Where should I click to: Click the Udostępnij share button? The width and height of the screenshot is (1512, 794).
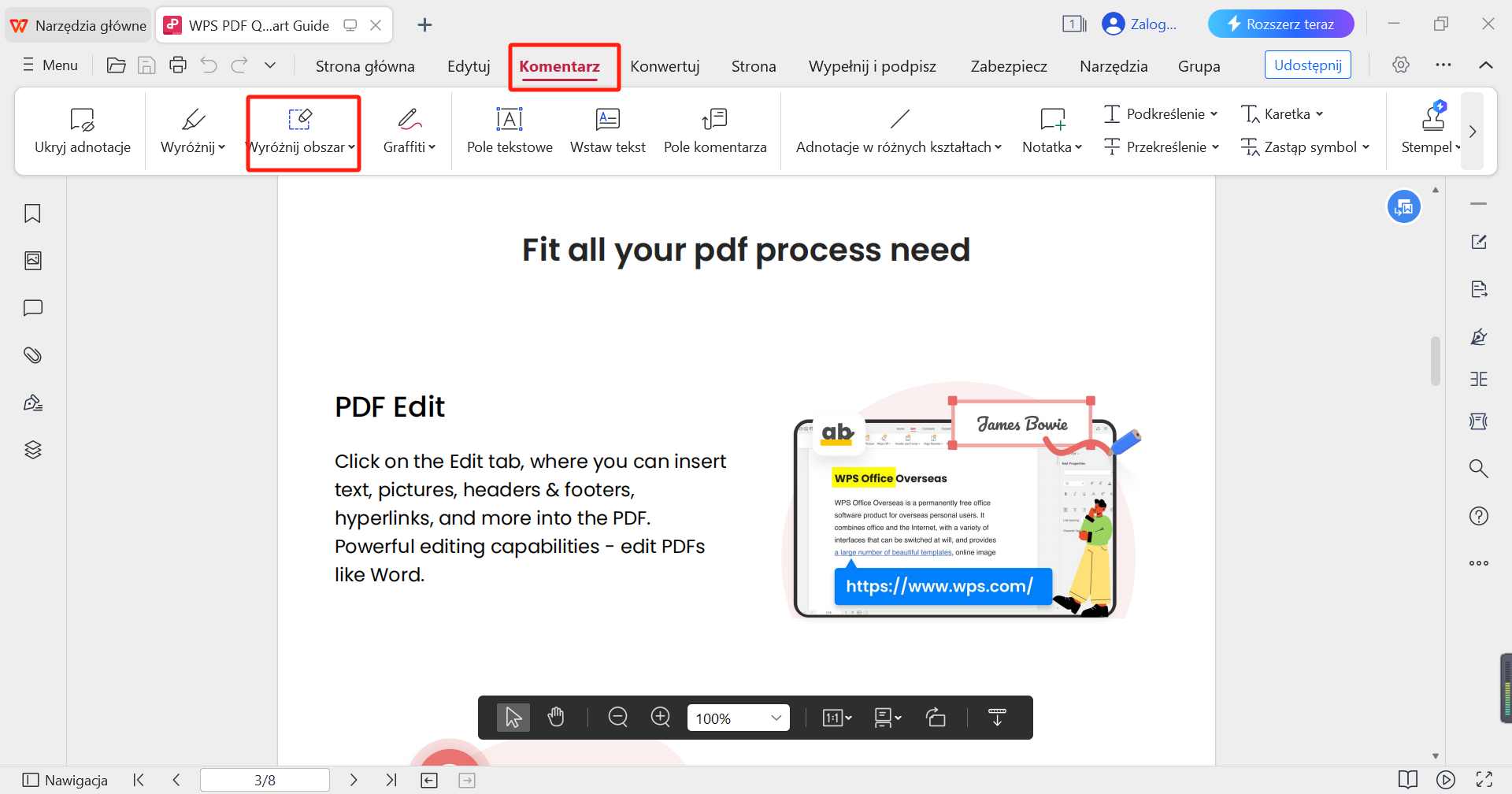click(1308, 65)
